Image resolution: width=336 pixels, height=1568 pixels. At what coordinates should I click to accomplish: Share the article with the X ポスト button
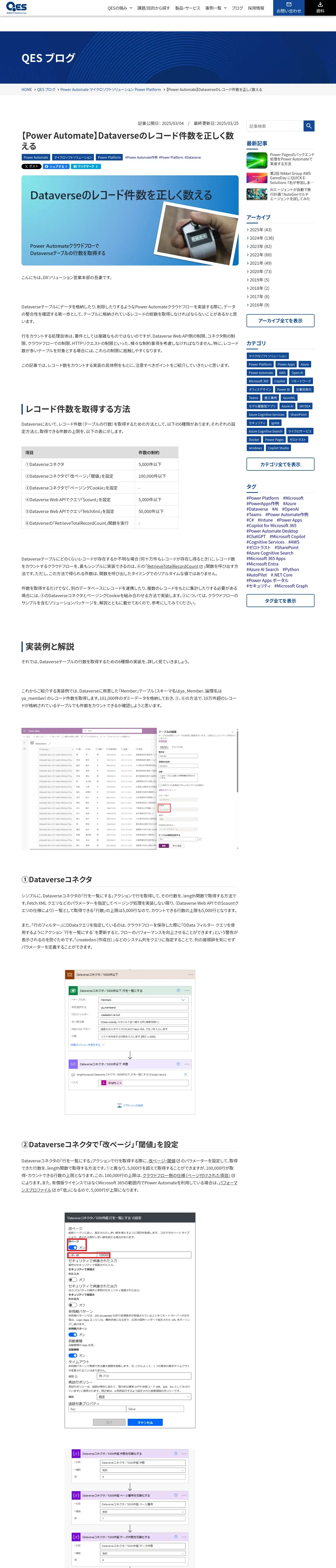click(x=31, y=166)
